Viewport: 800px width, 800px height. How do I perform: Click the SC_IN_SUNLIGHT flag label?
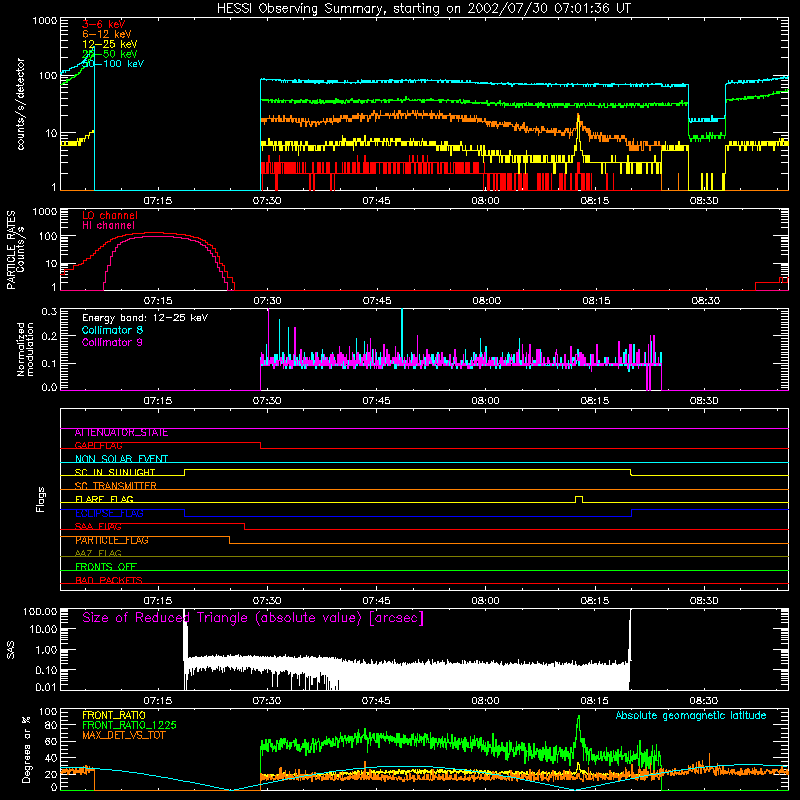pos(115,472)
